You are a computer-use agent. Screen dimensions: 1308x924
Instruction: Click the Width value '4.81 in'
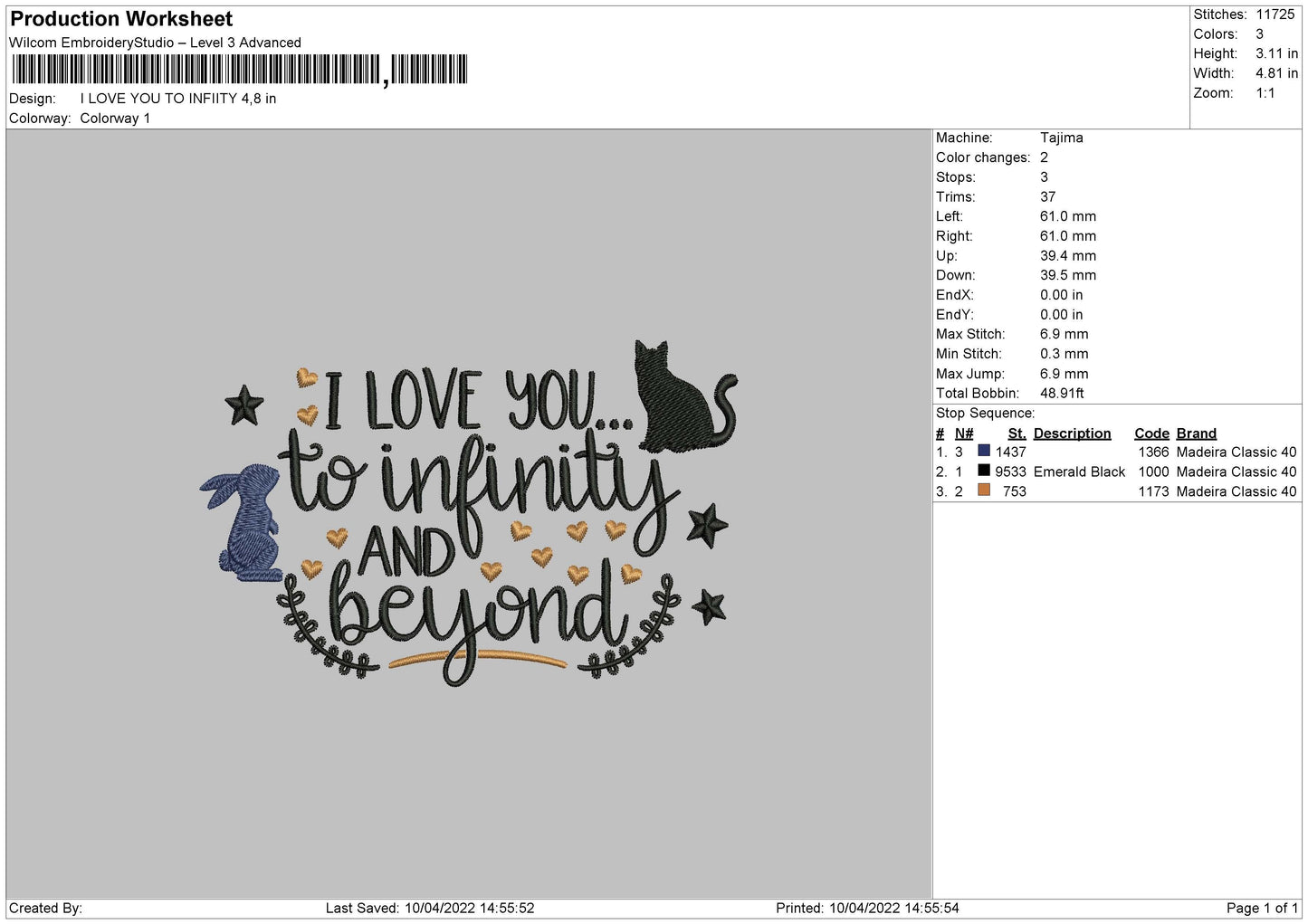tap(1276, 73)
